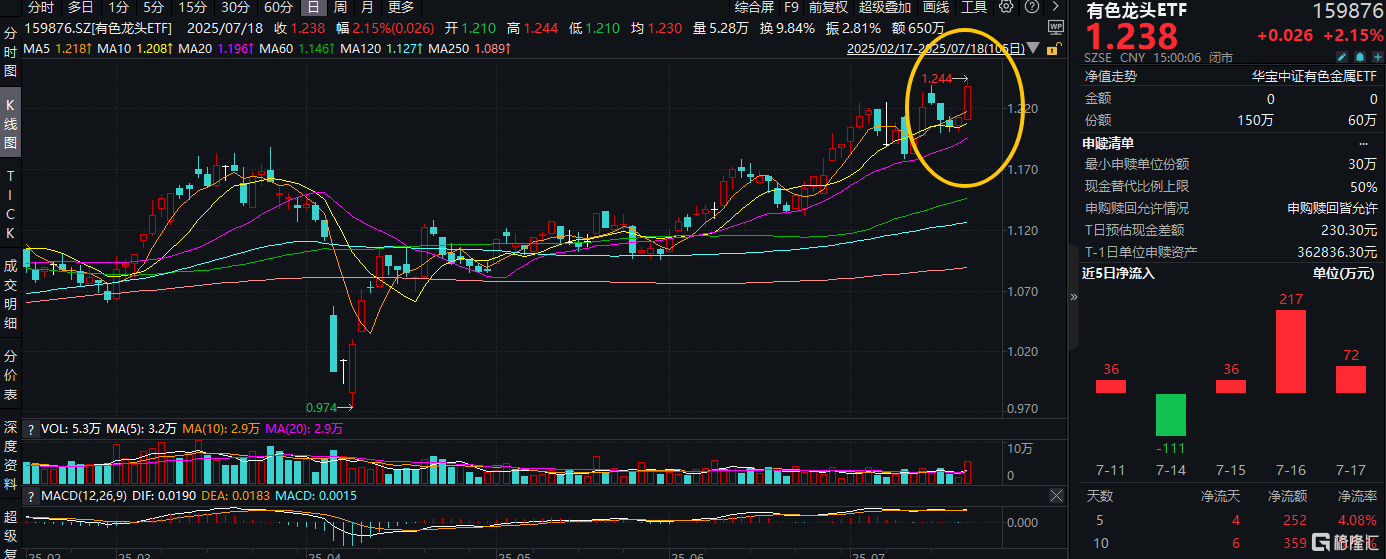
Task: Click 有色龙头ETF name in right panel
Action: click(x=1137, y=10)
